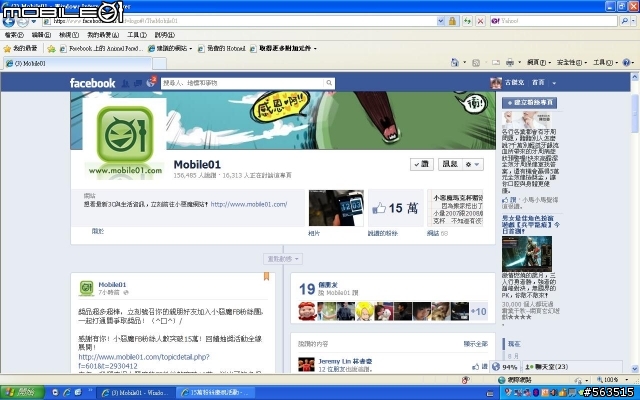Image resolution: width=640 pixels, height=400 pixels.
Task: Click the Yahoo search input box
Action: click(x=554, y=21)
